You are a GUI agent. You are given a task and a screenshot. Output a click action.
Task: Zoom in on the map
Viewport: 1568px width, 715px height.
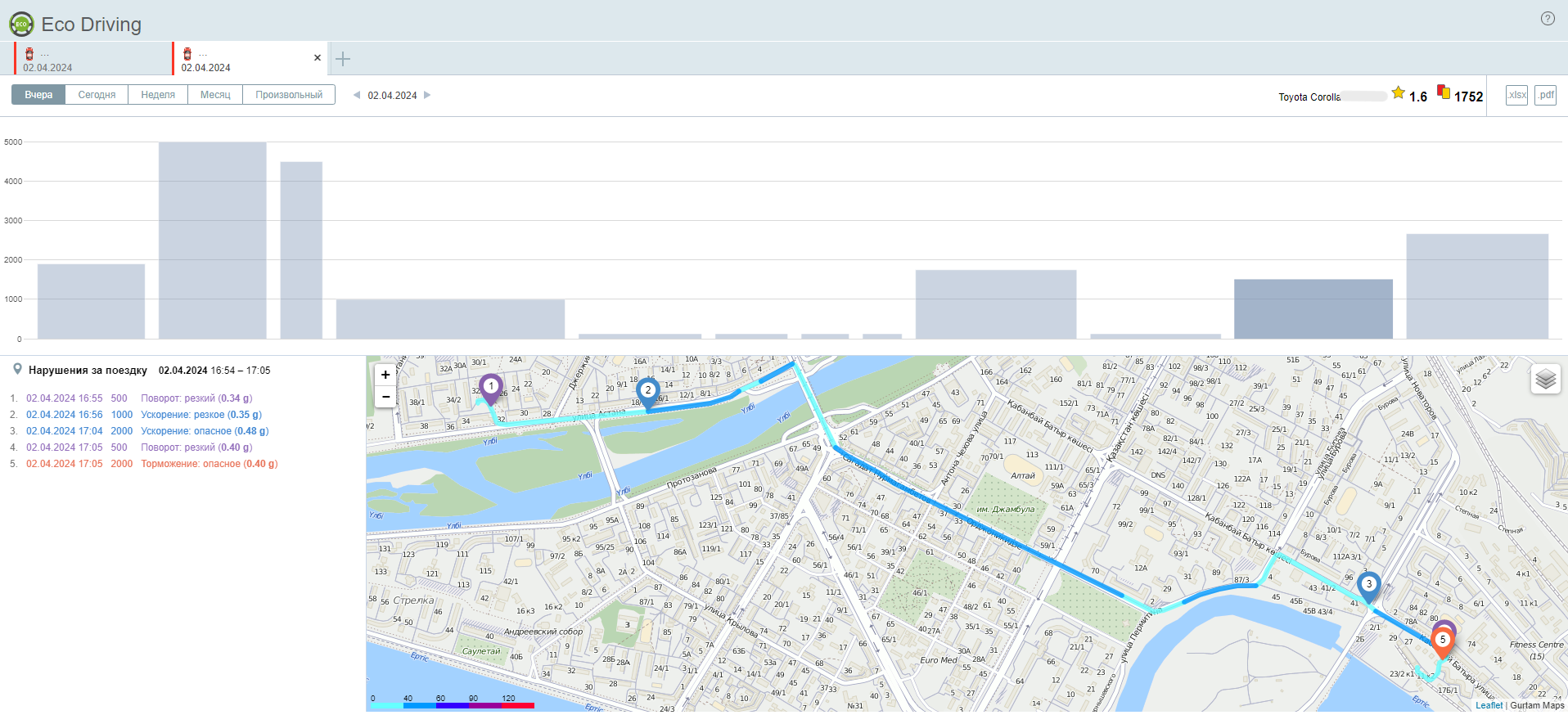coord(385,375)
